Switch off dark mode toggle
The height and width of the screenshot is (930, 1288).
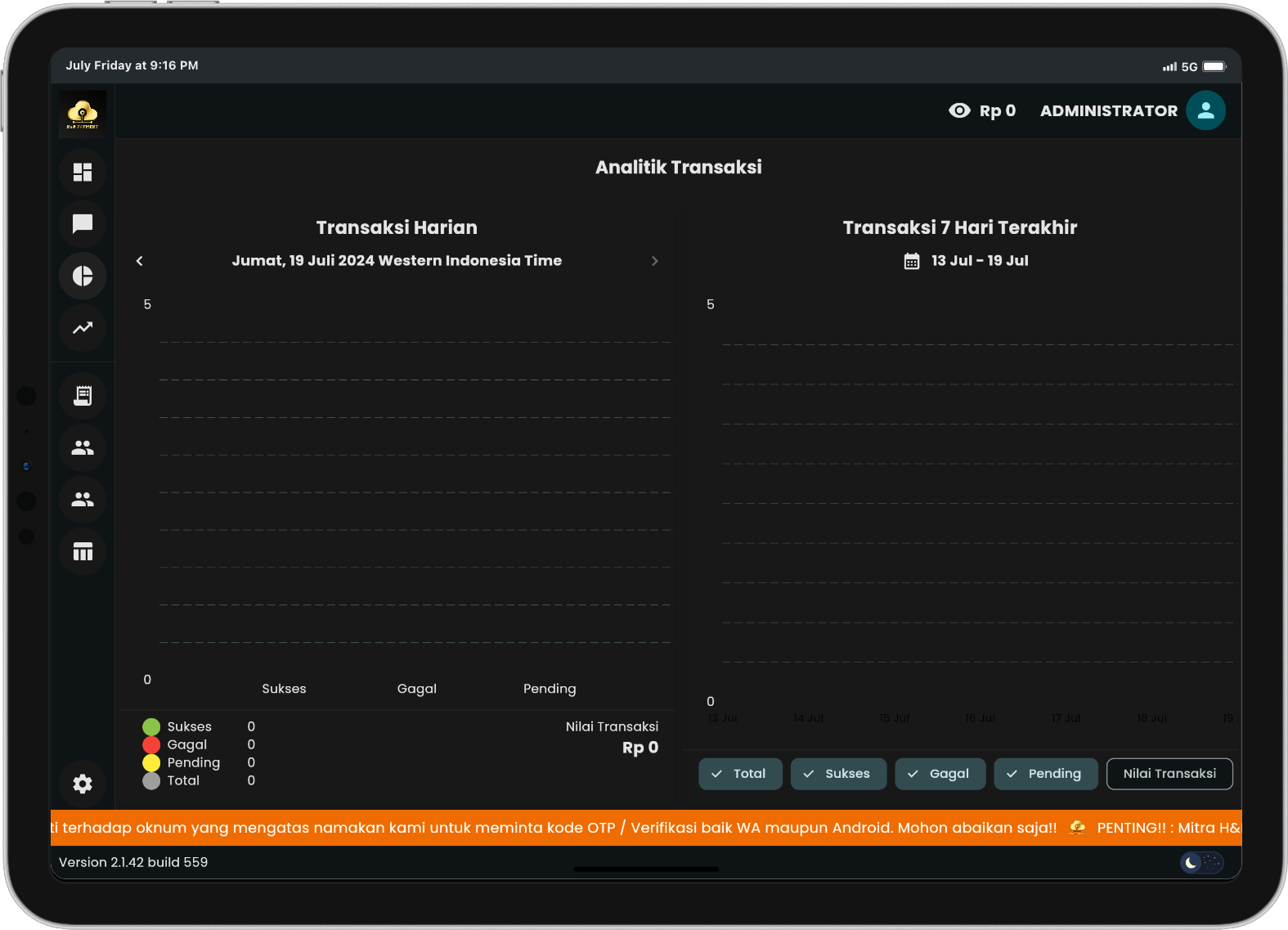coord(1201,862)
